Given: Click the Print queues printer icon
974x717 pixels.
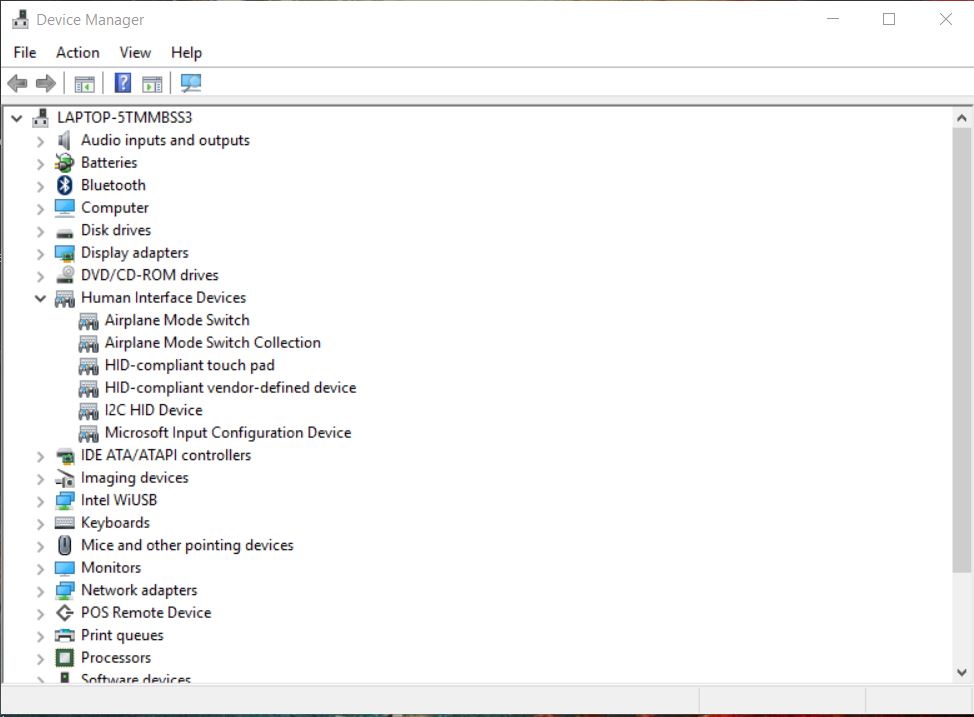Looking at the screenshot, I should (65, 636).
